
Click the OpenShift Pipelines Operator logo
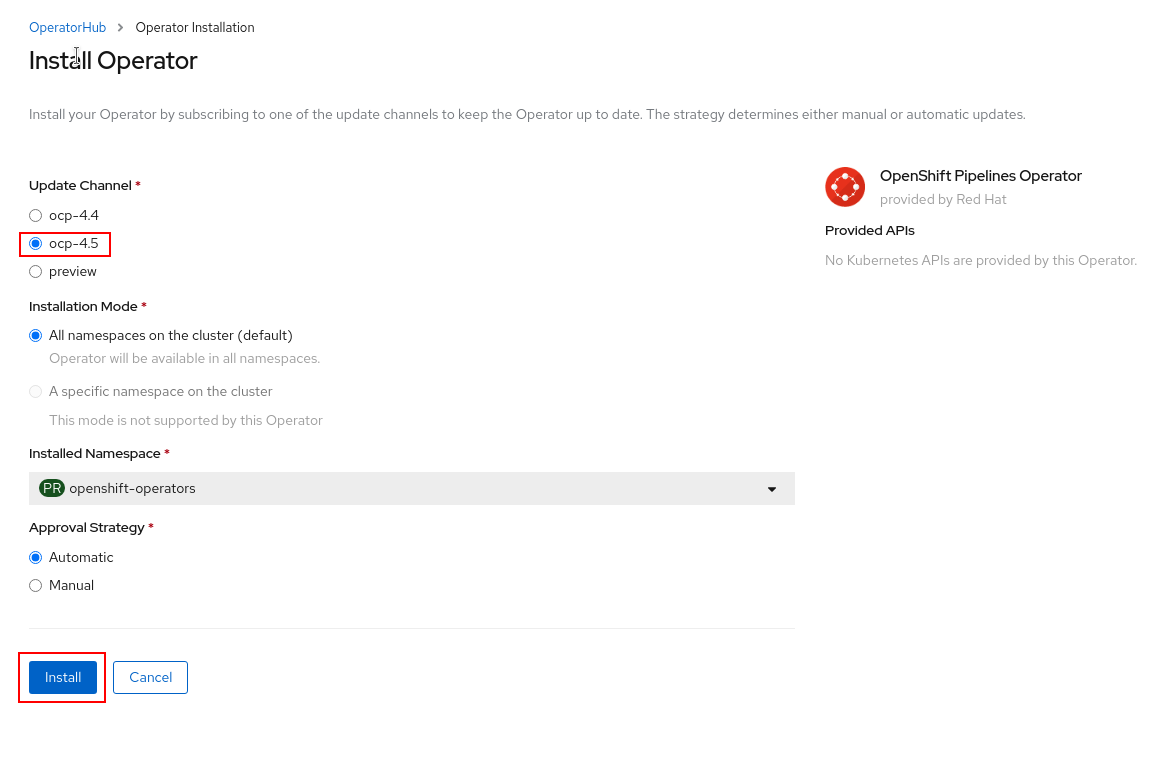(845, 187)
